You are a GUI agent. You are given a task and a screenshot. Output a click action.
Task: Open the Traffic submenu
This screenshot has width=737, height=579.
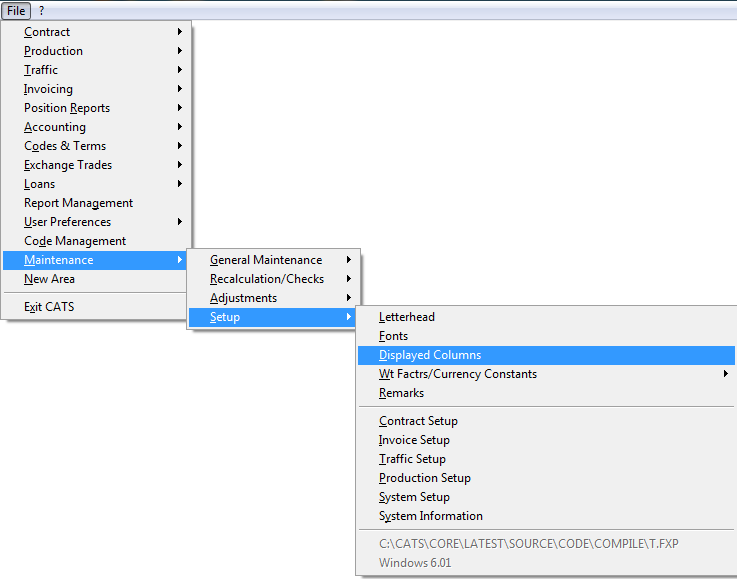pos(95,70)
